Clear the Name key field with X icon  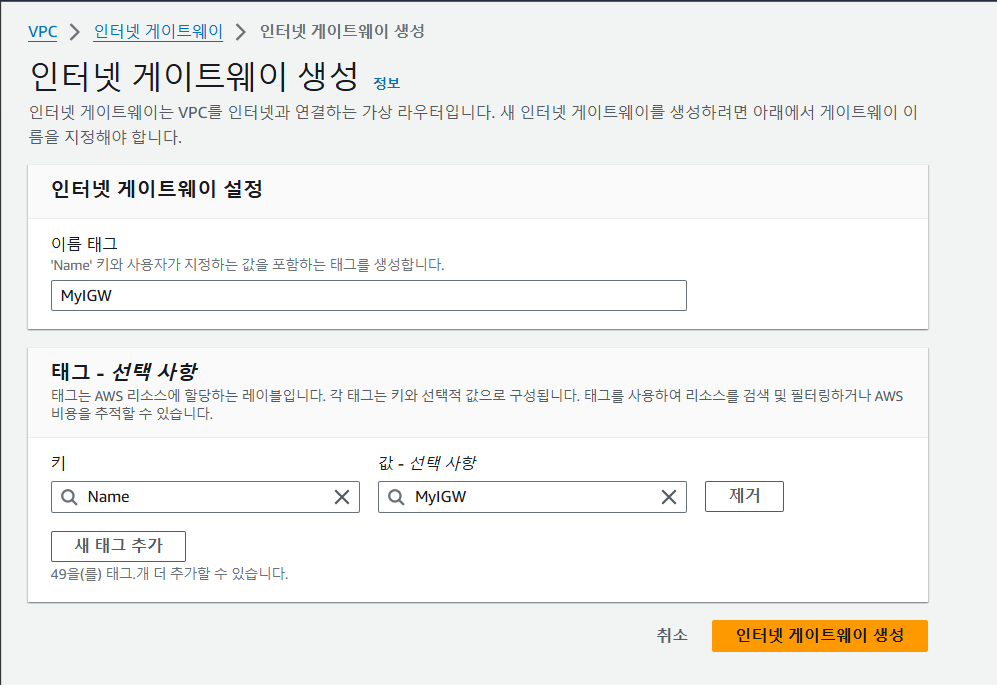pos(342,497)
